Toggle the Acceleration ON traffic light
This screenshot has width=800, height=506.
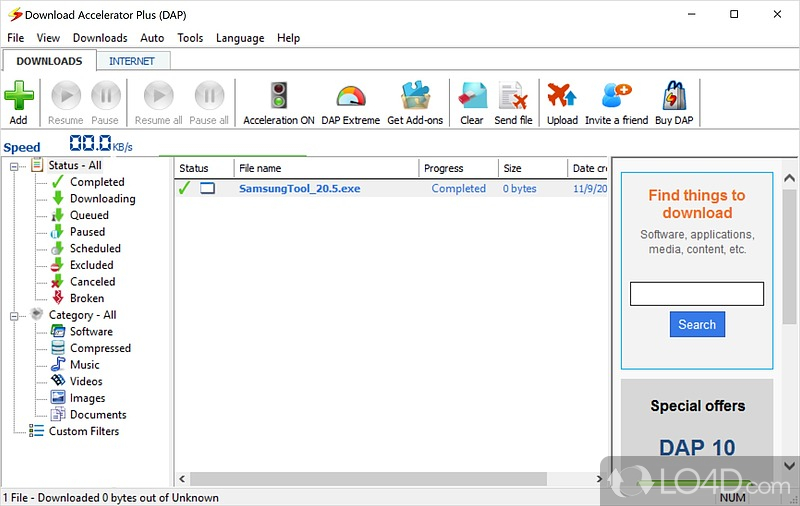click(278, 98)
